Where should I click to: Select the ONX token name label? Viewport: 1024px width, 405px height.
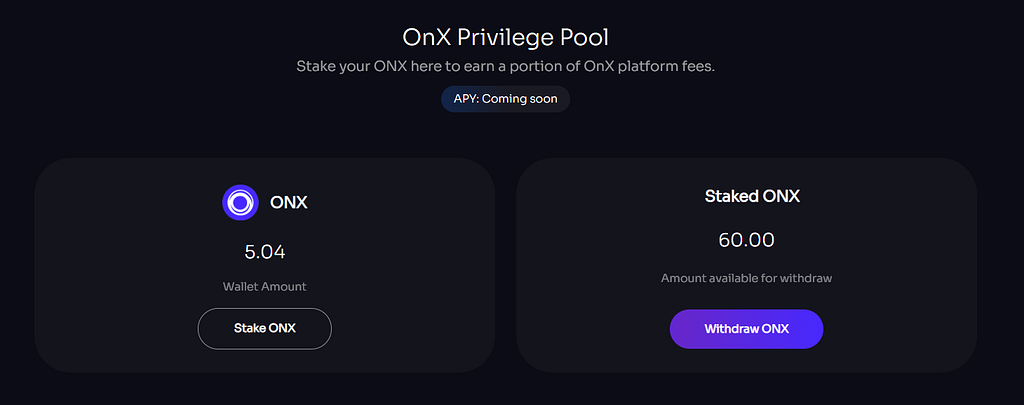click(x=289, y=203)
